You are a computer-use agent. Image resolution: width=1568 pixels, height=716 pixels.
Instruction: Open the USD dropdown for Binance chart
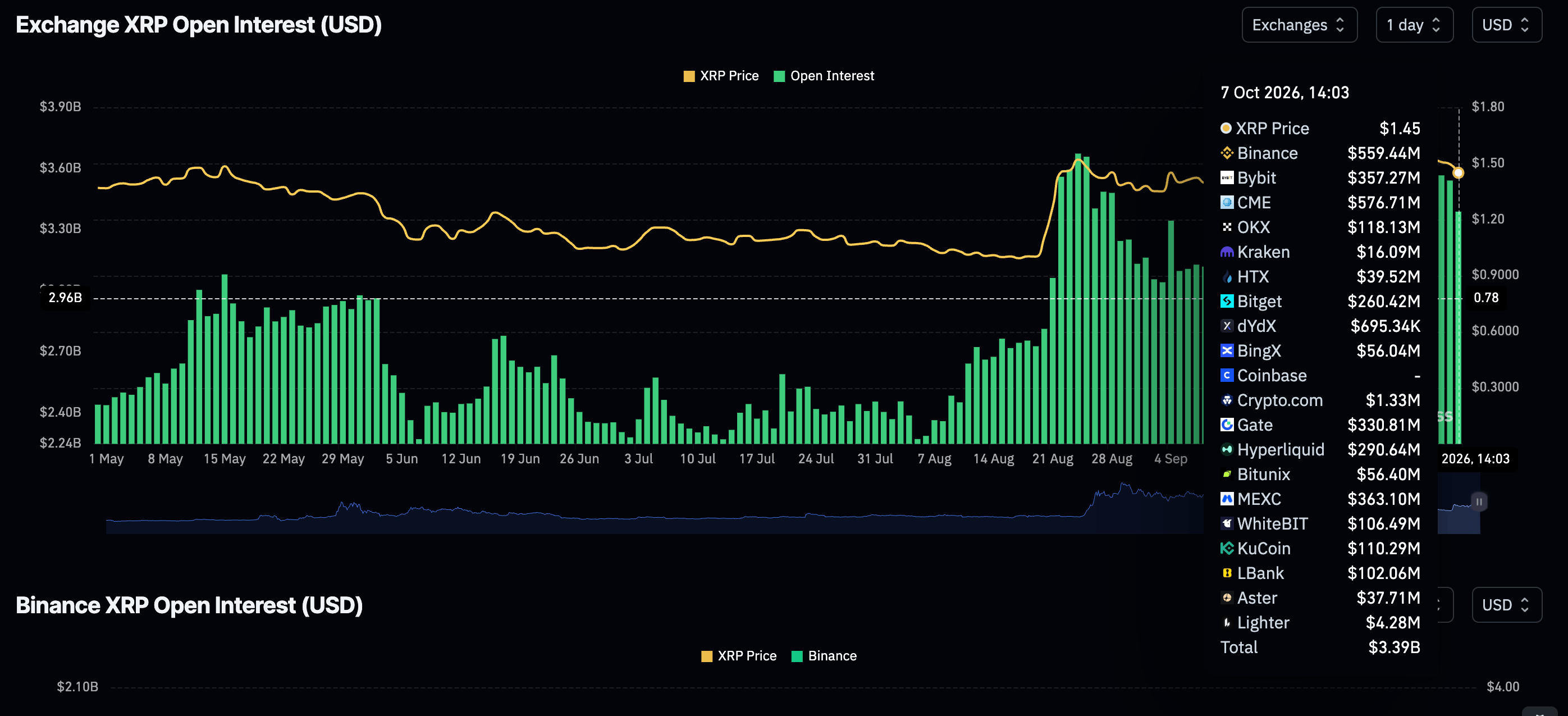click(x=1506, y=605)
